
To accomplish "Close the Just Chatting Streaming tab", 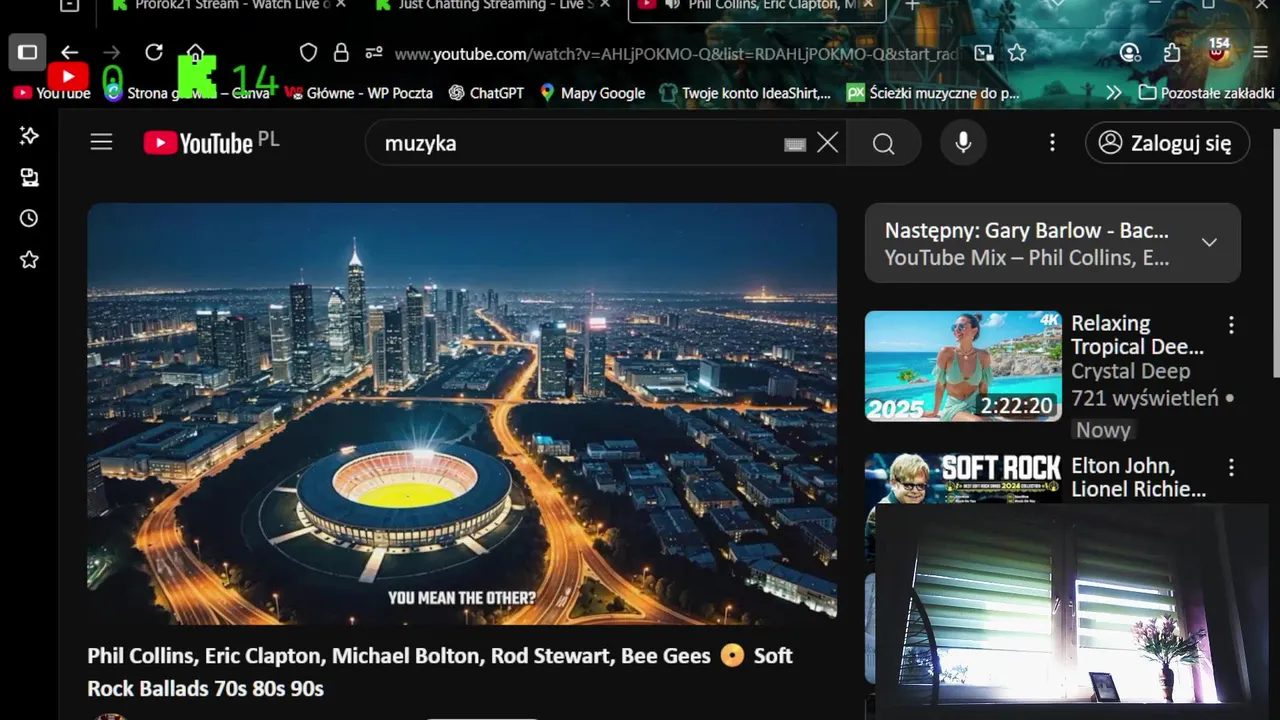I will point(604,5).
